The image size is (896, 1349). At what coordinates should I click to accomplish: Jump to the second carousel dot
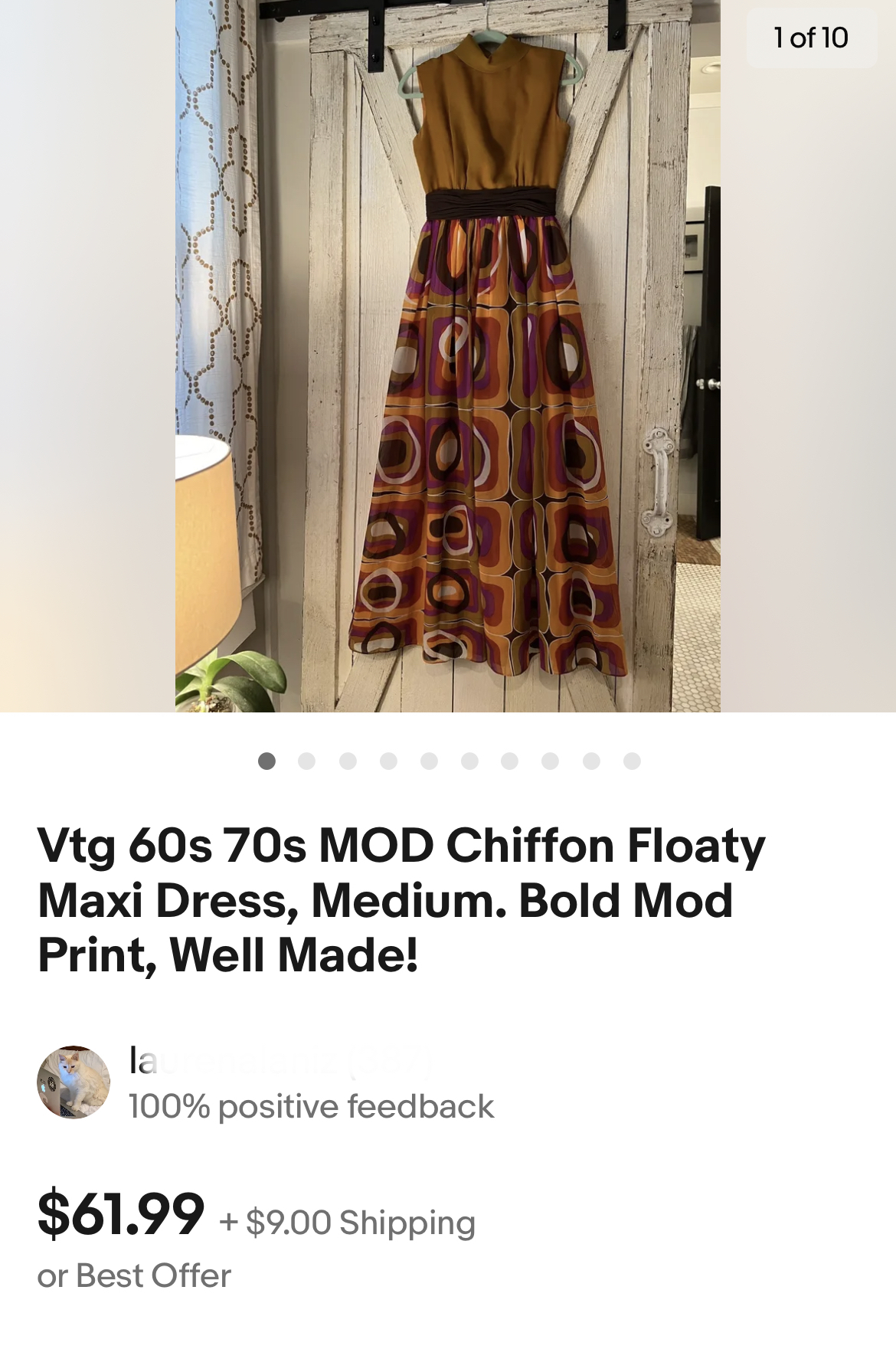[307, 761]
